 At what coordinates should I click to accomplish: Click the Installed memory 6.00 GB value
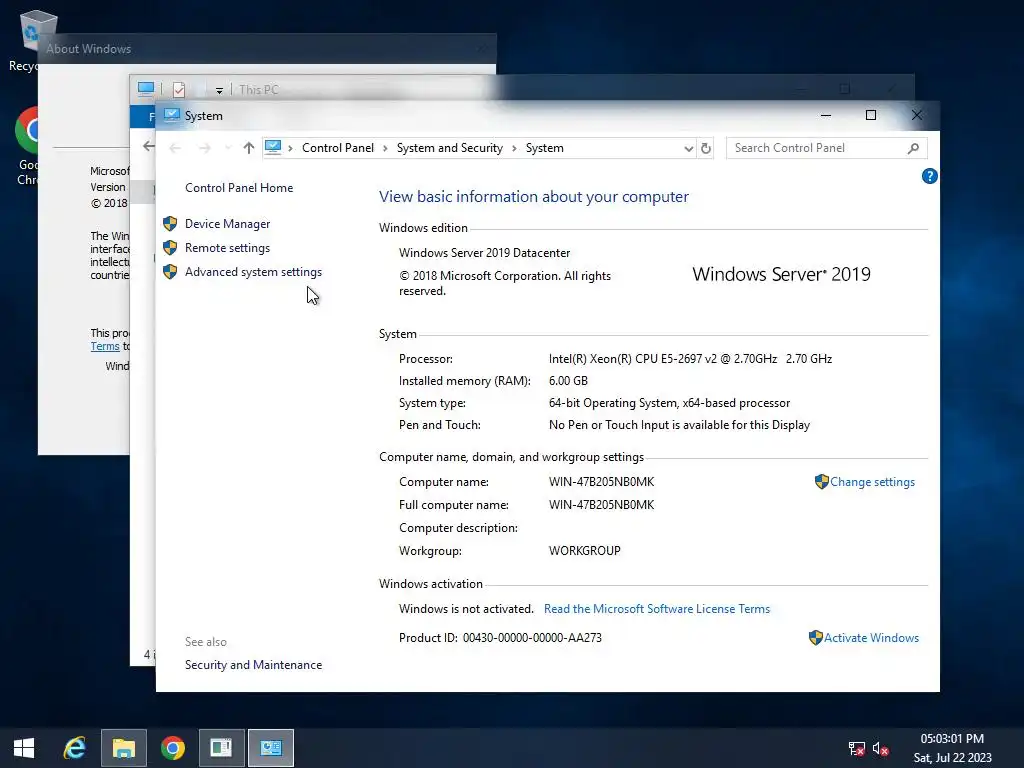coord(568,381)
